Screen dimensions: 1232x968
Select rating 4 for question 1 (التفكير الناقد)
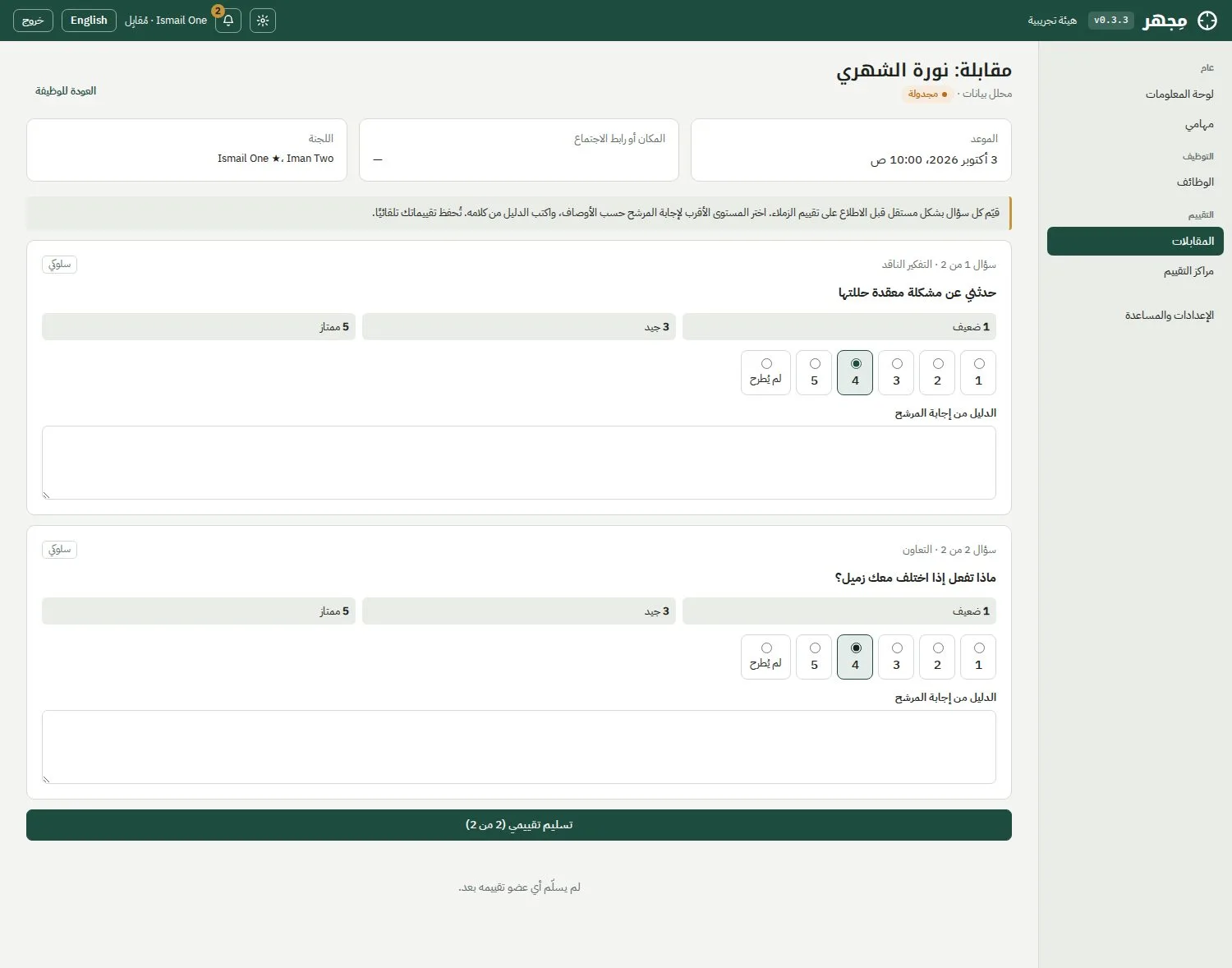[855, 372]
